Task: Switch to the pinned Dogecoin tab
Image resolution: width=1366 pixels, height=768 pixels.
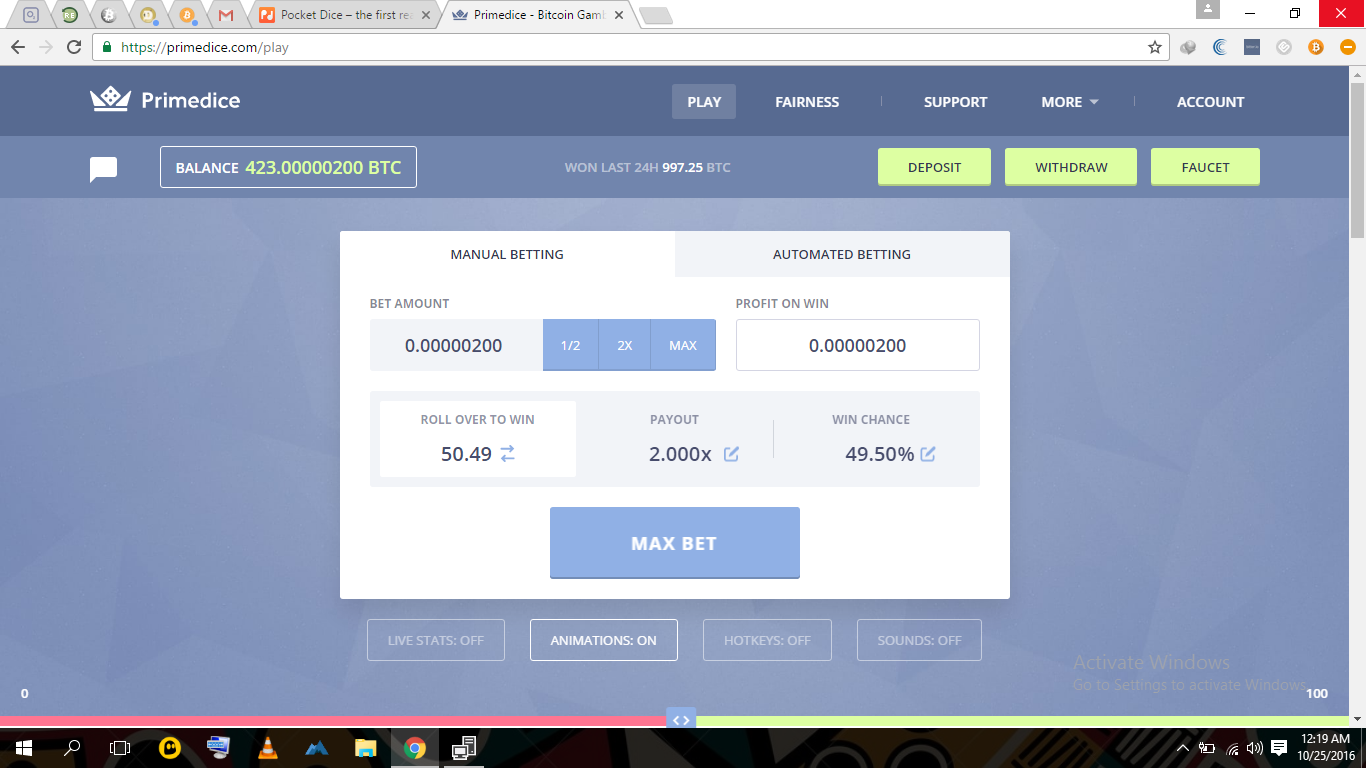Action: (148, 15)
